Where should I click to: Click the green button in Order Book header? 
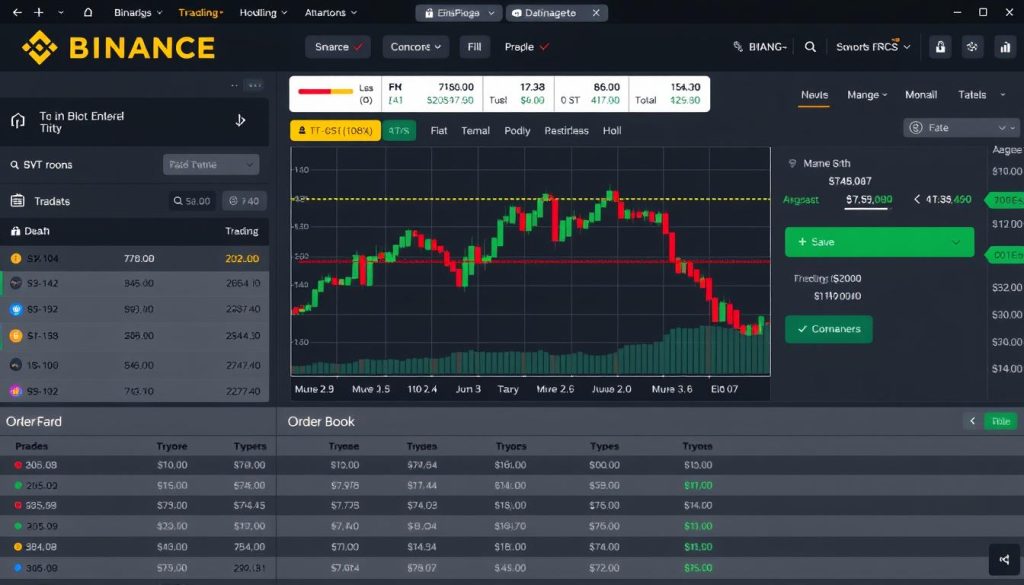1000,421
